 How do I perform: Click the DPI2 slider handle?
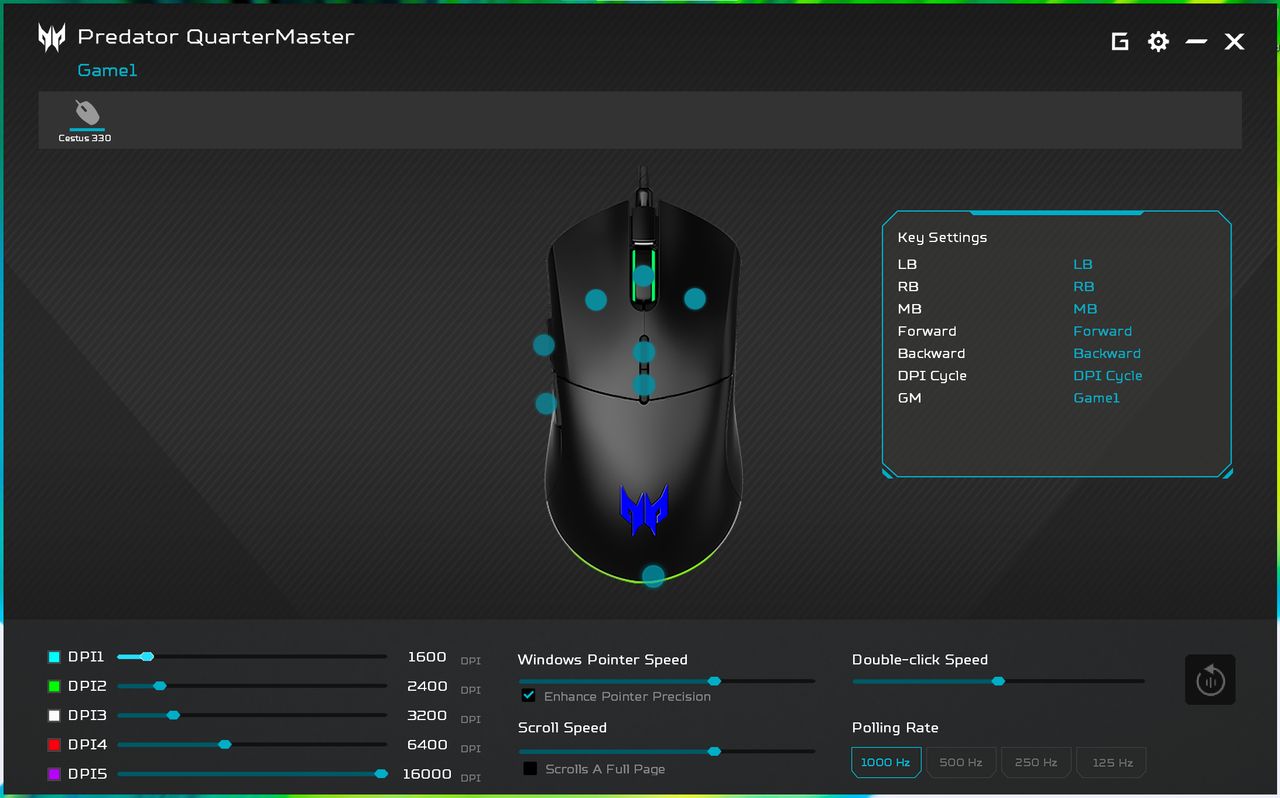(160, 686)
